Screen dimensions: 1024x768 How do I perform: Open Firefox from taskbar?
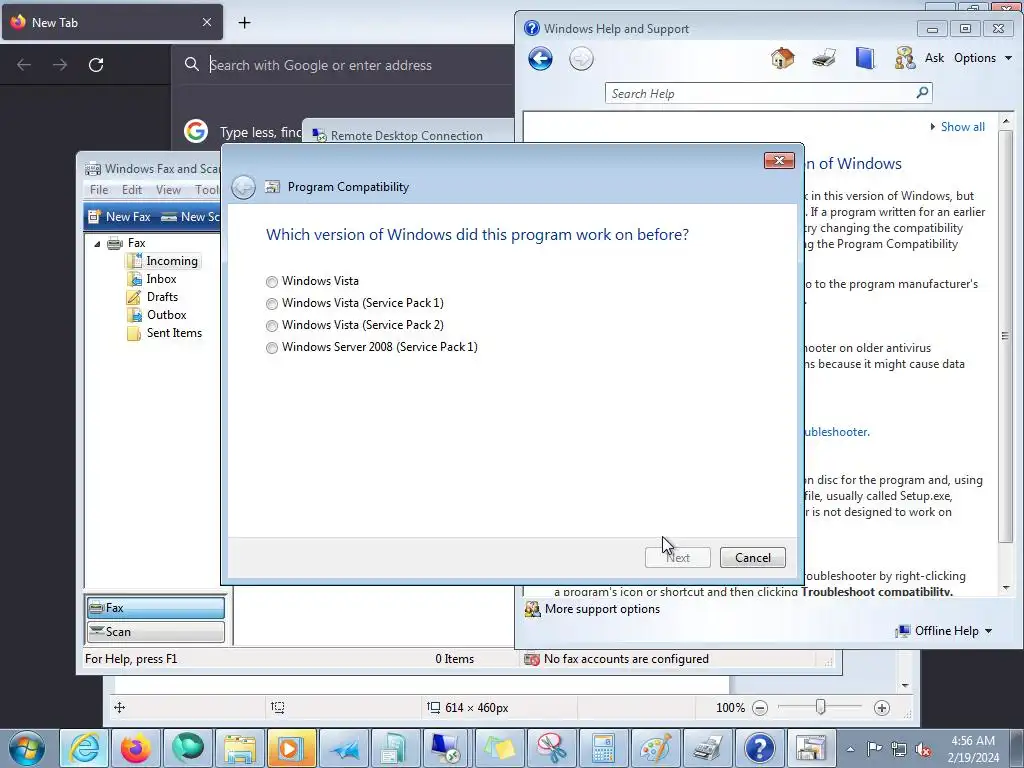(x=136, y=748)
